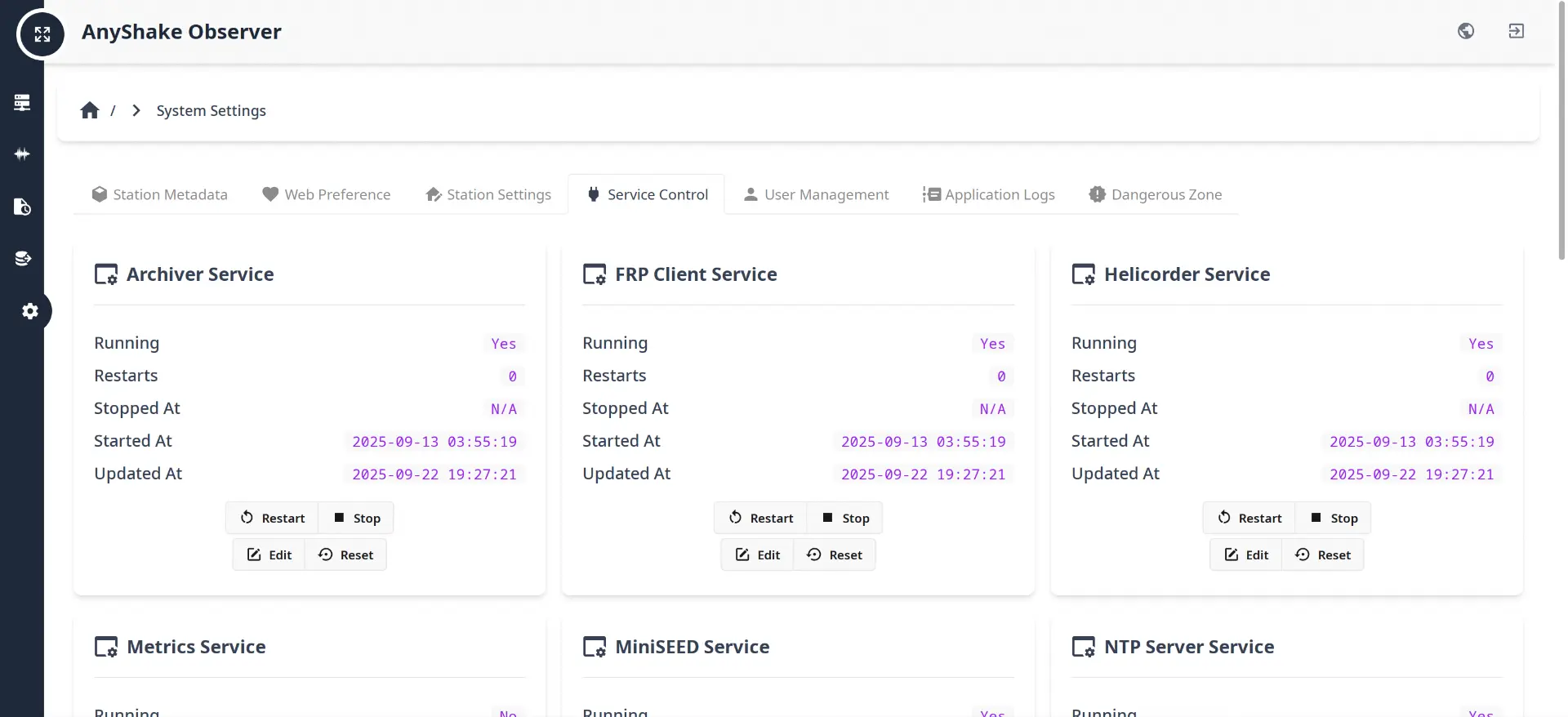Edit the Archiver Service settings
Screen dimensions: 1568x717
[x=269, y=554]
